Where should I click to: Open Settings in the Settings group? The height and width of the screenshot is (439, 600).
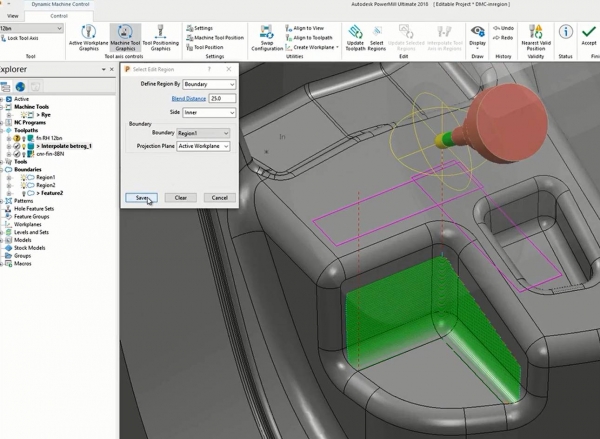199,28
